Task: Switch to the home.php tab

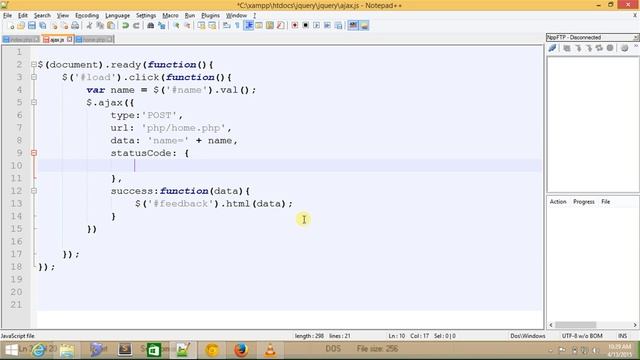Action: pyautogui.click(x=94, y=40)
